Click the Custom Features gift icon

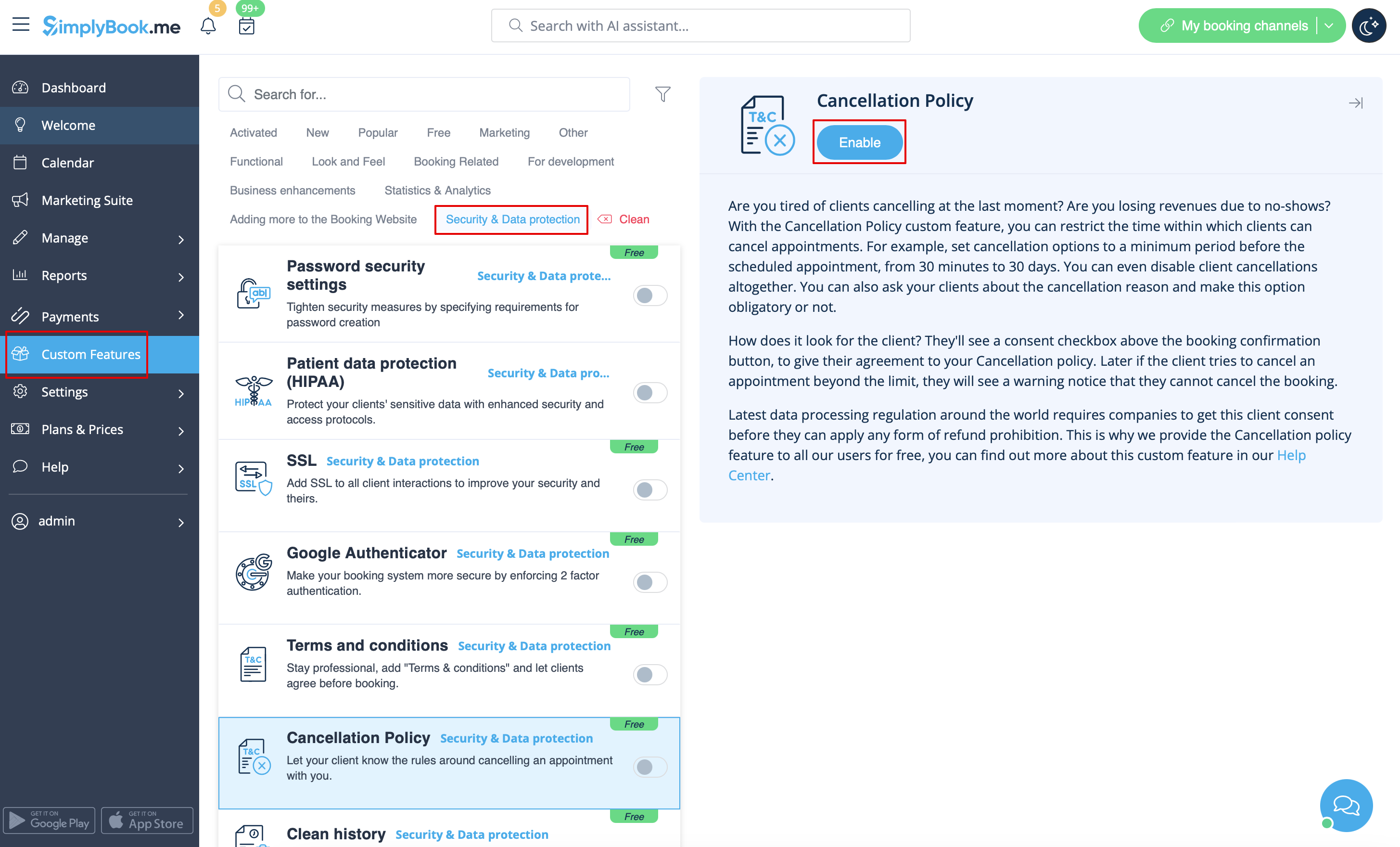21,354
